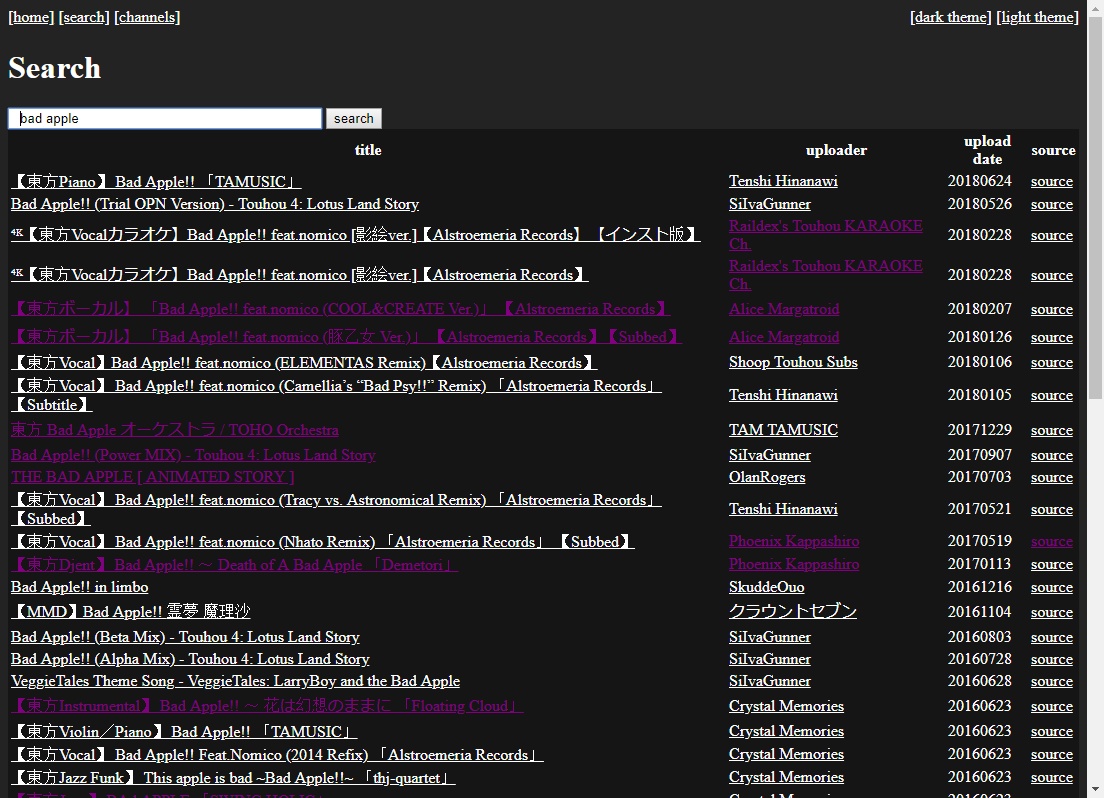Open source link for 20180624 upload

(x=1052, y=182)
